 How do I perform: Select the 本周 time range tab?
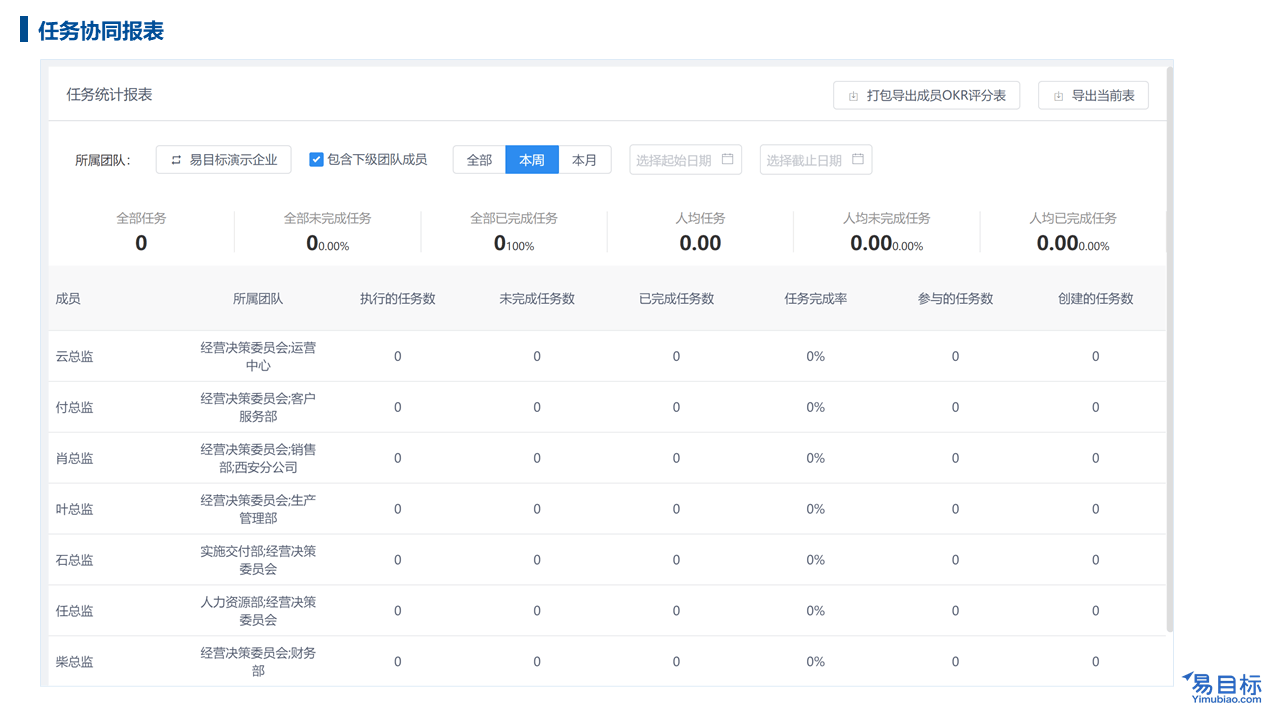(532, 160)
